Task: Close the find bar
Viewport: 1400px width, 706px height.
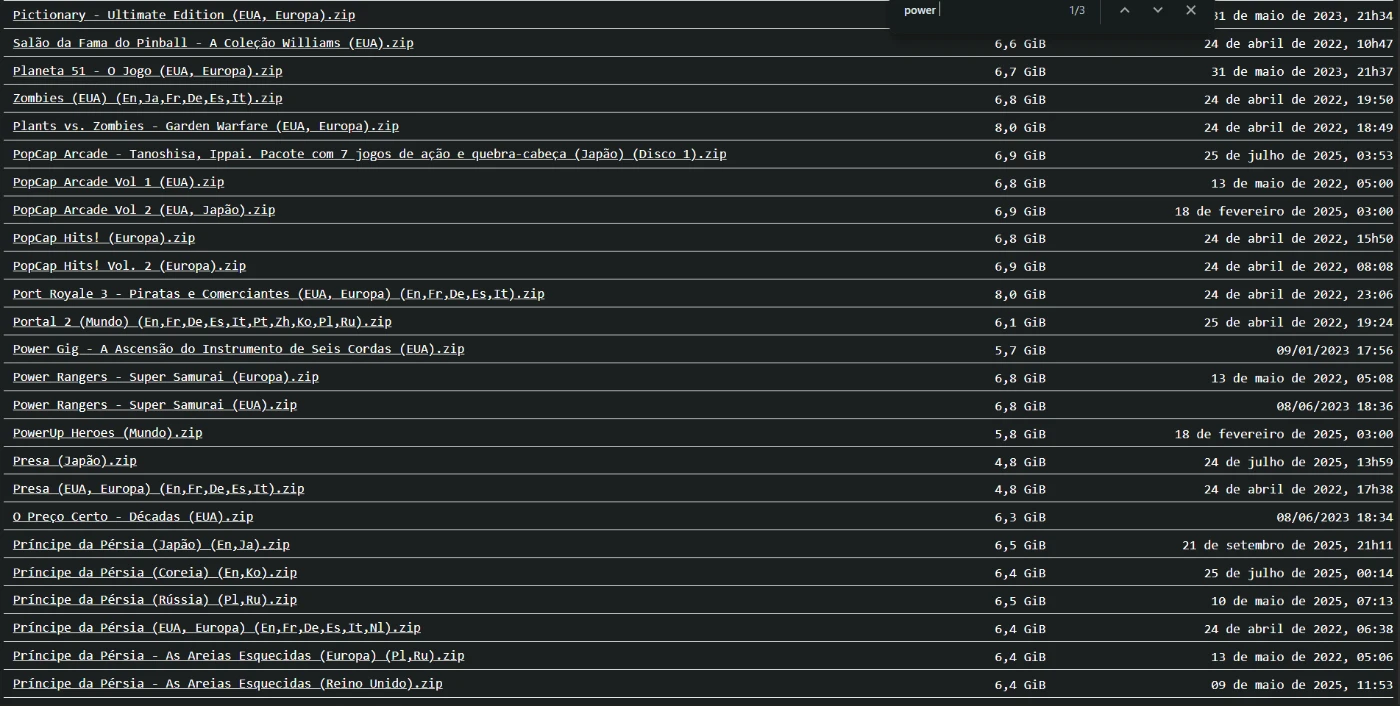Action: pyautogui.click(x=1190, y=10)
